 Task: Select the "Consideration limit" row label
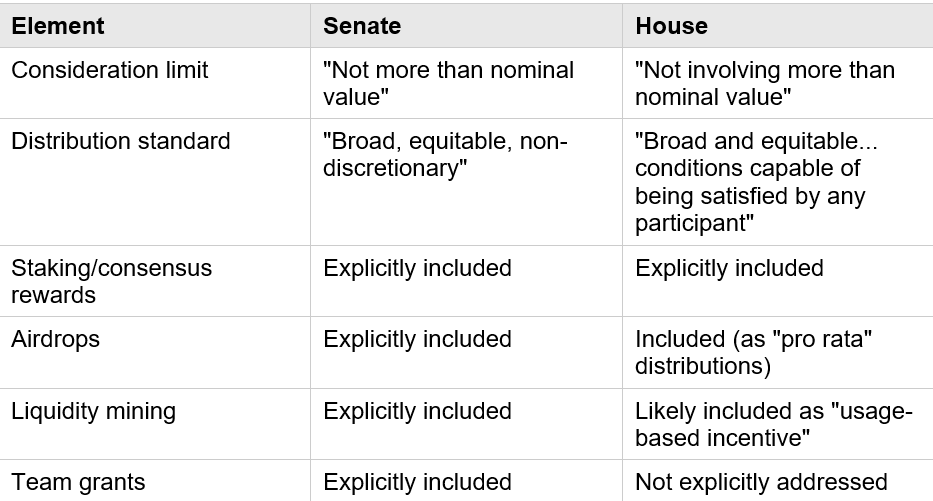pos(110,70)
